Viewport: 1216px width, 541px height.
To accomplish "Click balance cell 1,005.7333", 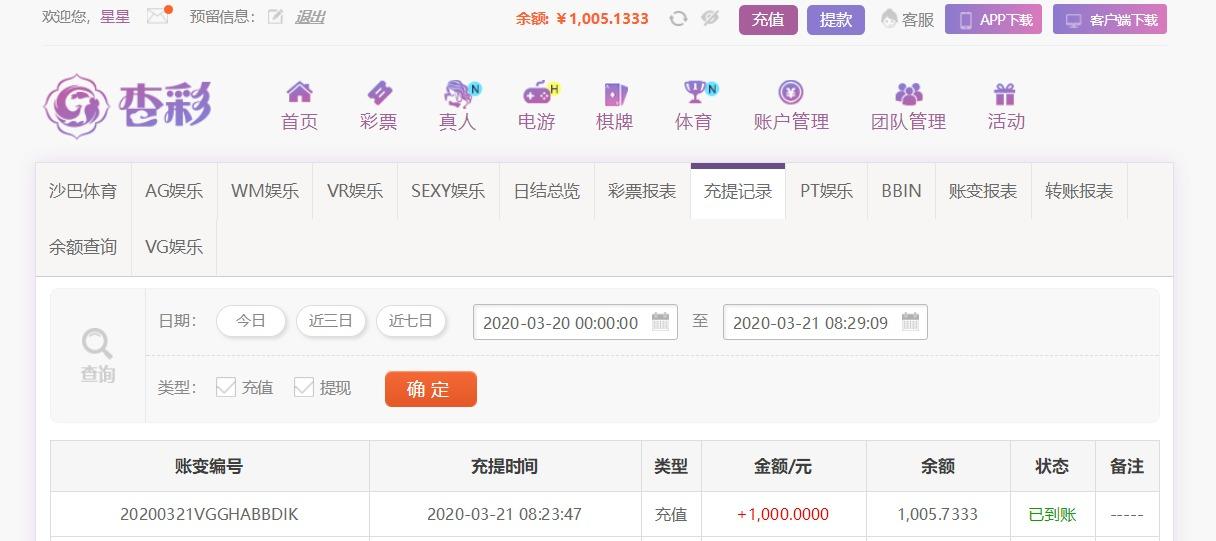I will click(938, 515).
